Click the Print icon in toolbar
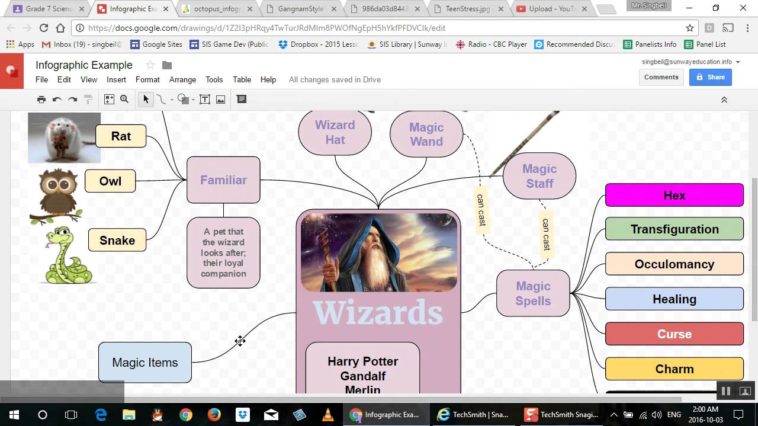758x426 pixels. [41, 99]
